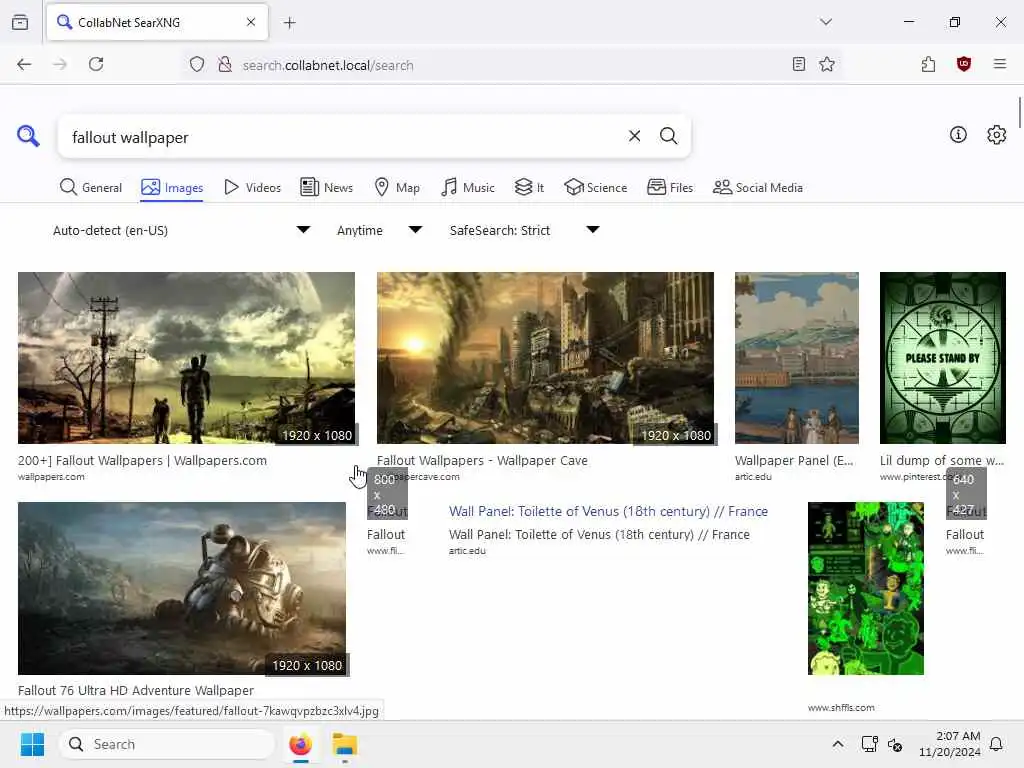Click the insecure connection padlock icon
The height and width of the screenshot is (768, 1024).
coord(225,65)
